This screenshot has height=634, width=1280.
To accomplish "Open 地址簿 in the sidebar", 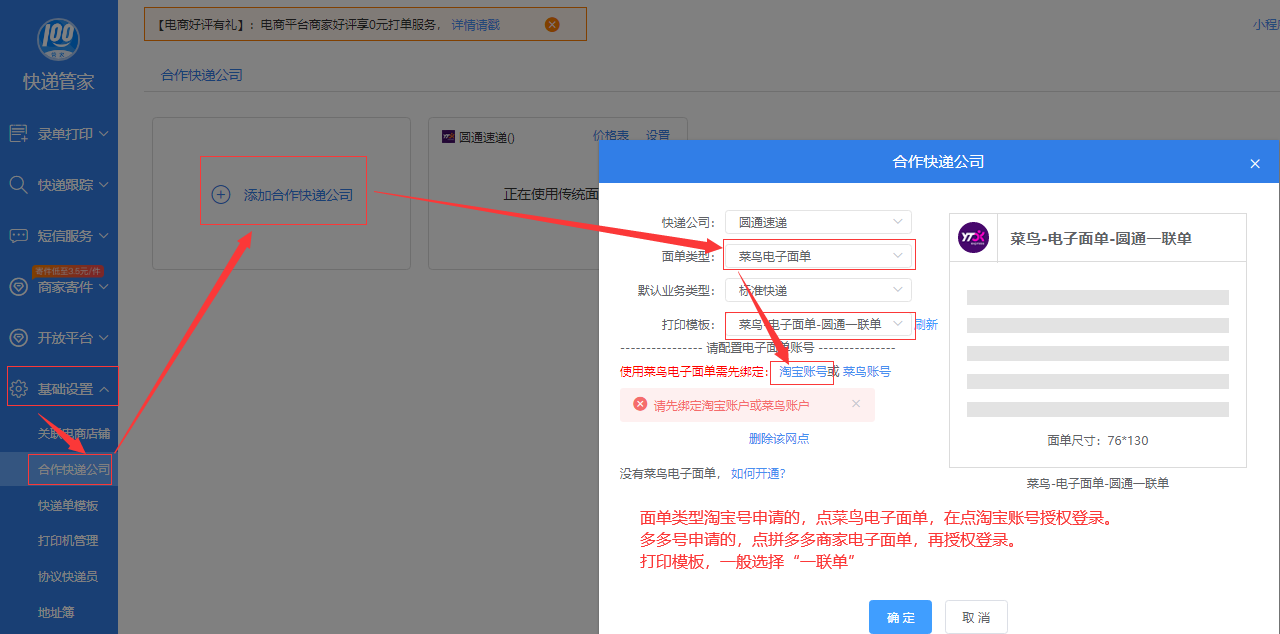I will tap(56, 612).
